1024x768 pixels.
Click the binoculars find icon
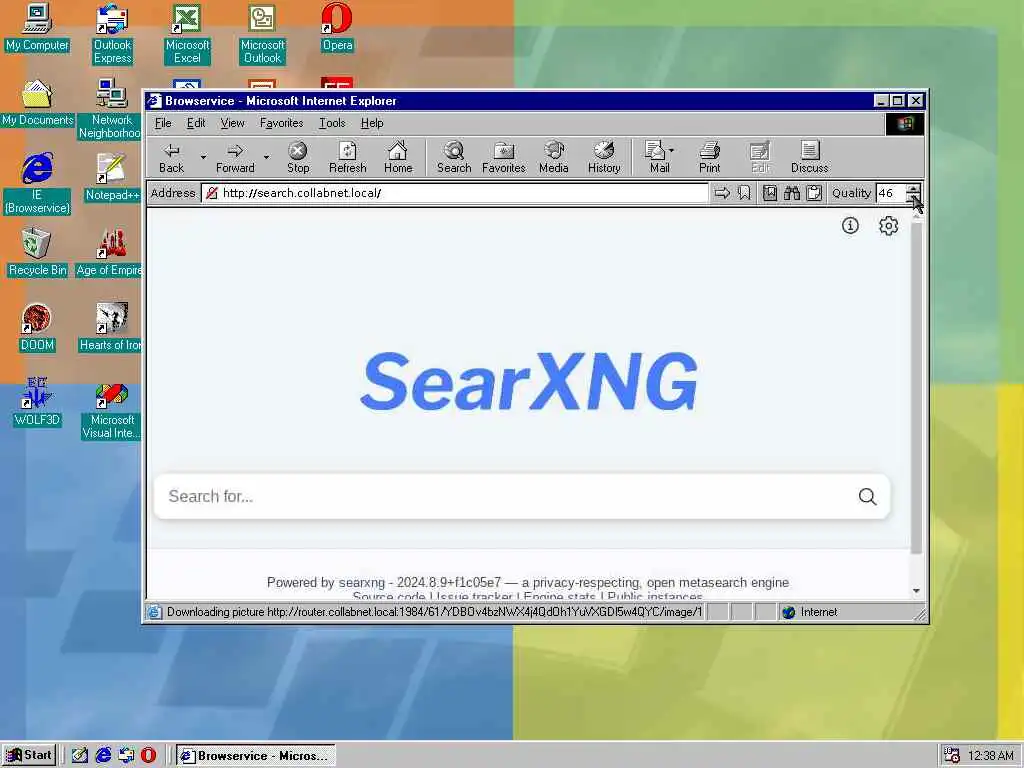tap(792, 193)
